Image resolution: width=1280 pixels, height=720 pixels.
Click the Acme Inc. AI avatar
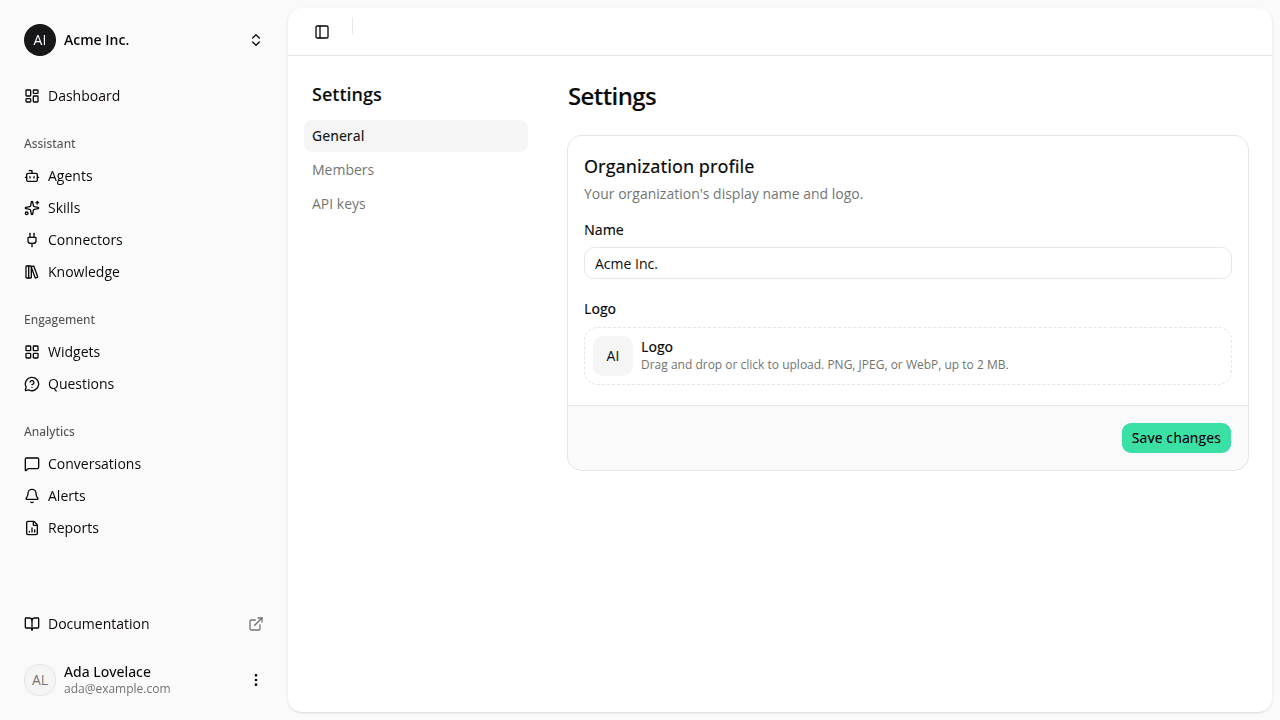[40, 40]
